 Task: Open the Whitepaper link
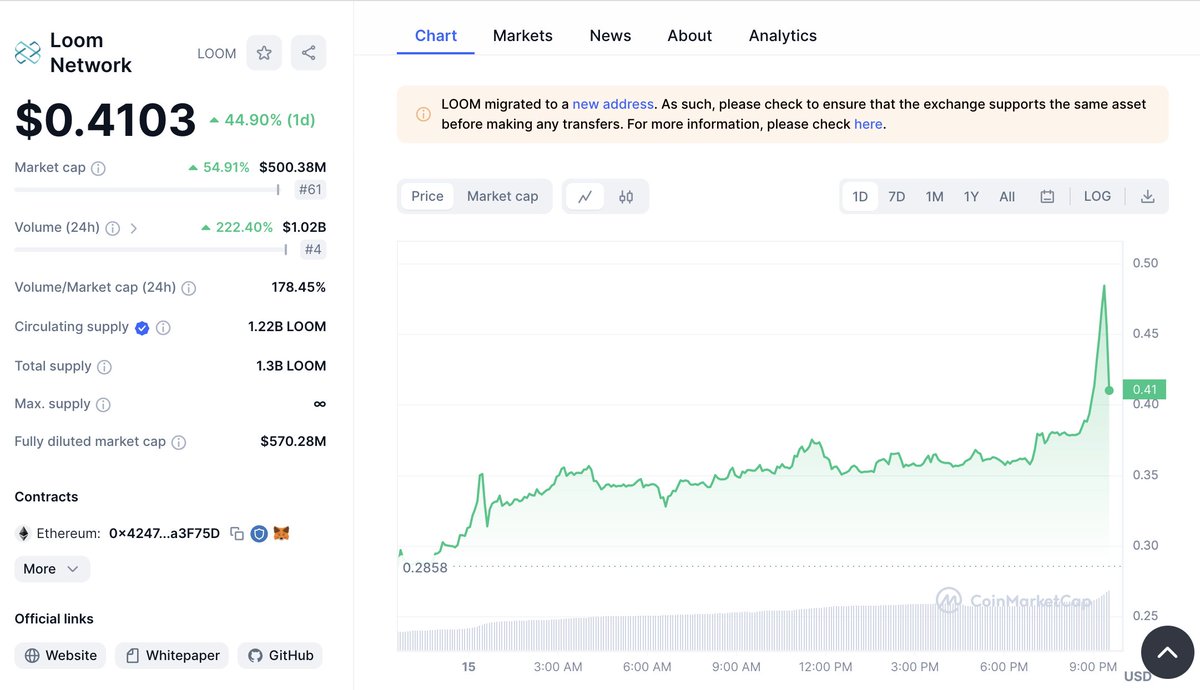click(x=172, y=656)
